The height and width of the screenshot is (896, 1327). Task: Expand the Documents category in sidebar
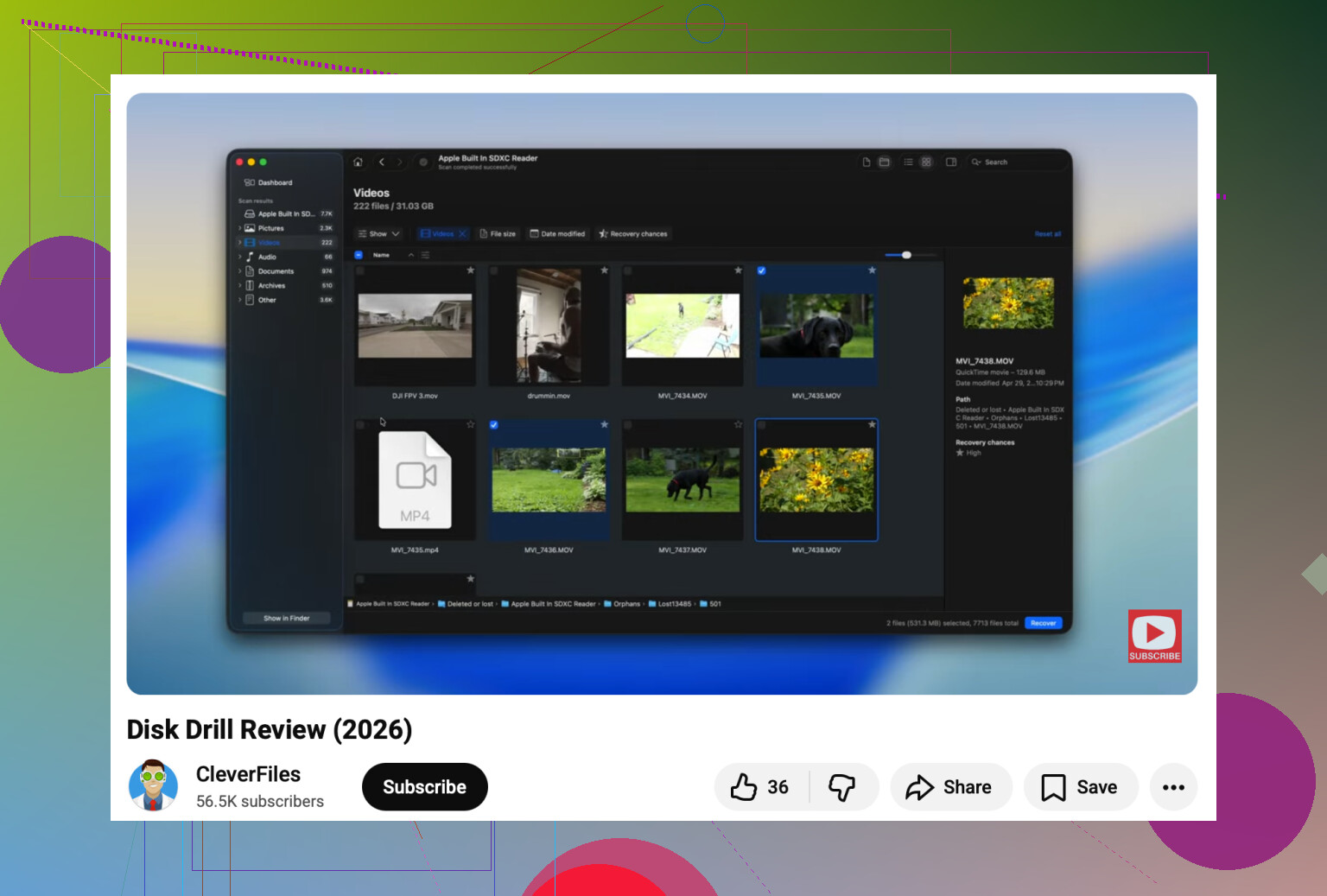240,271
